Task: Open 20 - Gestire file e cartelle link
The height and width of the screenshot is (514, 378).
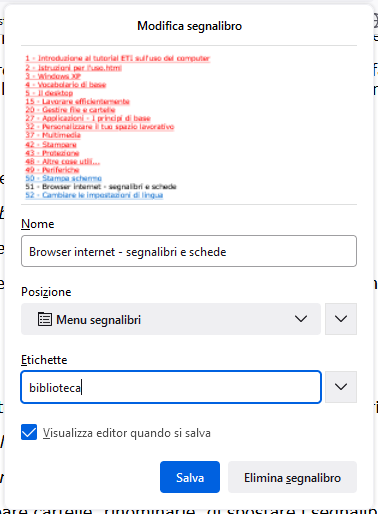Action: click(70, 110)
